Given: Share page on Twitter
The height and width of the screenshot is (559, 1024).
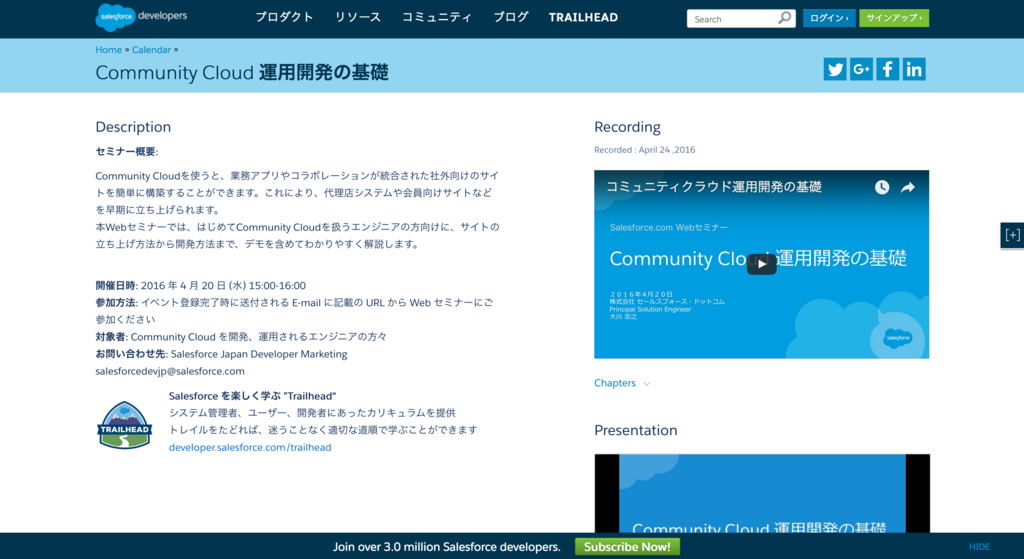Looking at the screenshot, I should click(835, 69).
